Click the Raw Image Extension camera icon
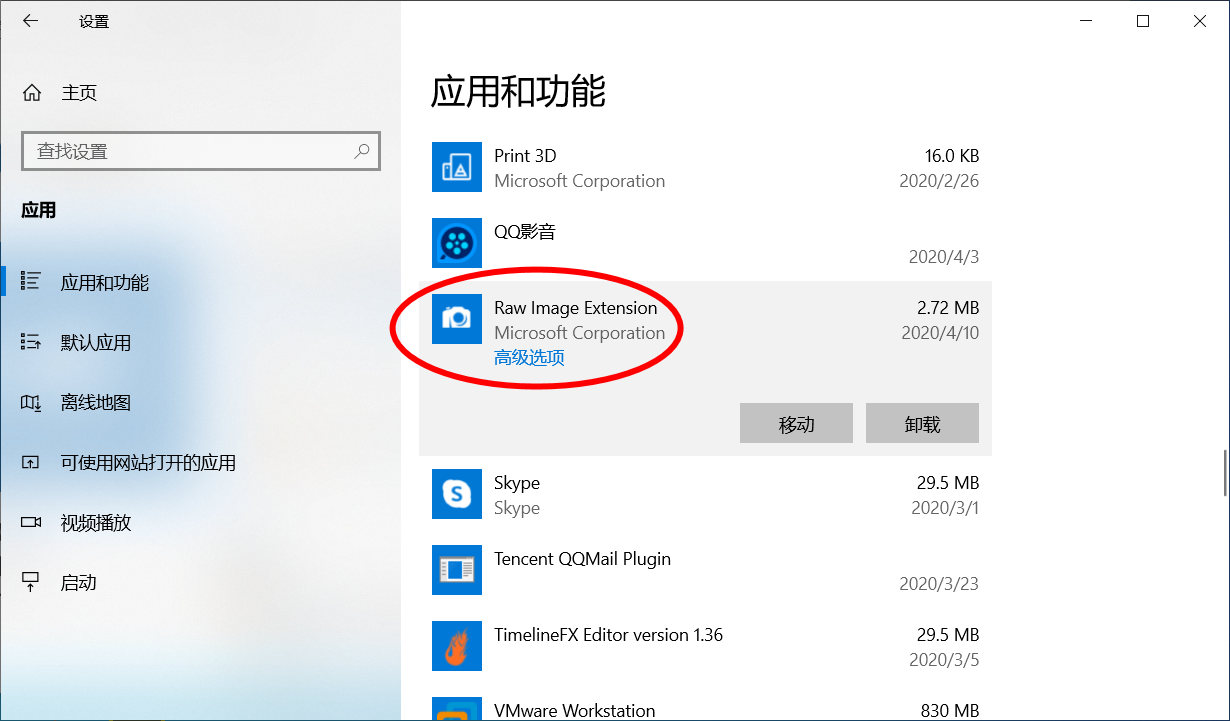 click(x=457, y=319)
